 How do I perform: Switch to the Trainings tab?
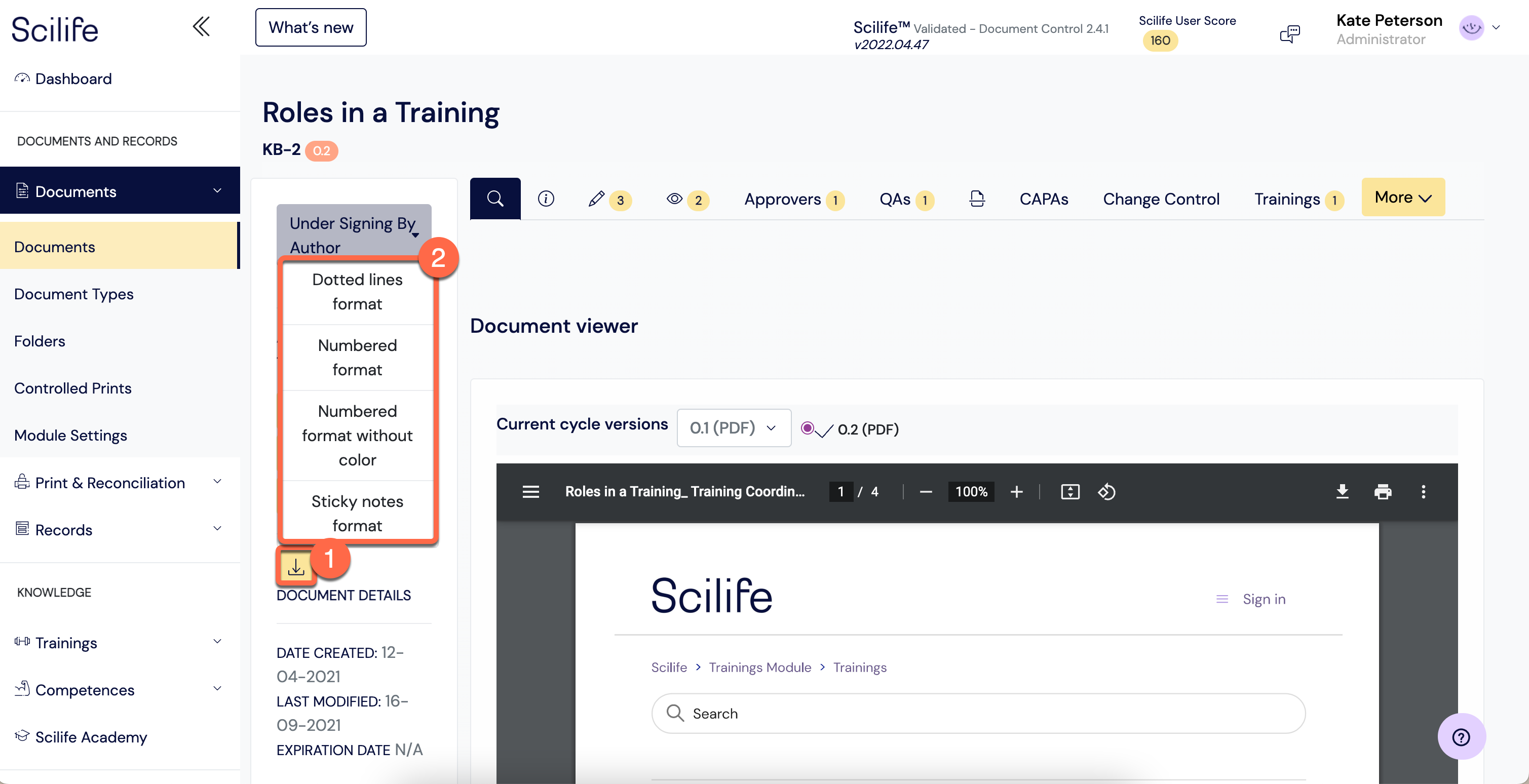coord(1299,200)
